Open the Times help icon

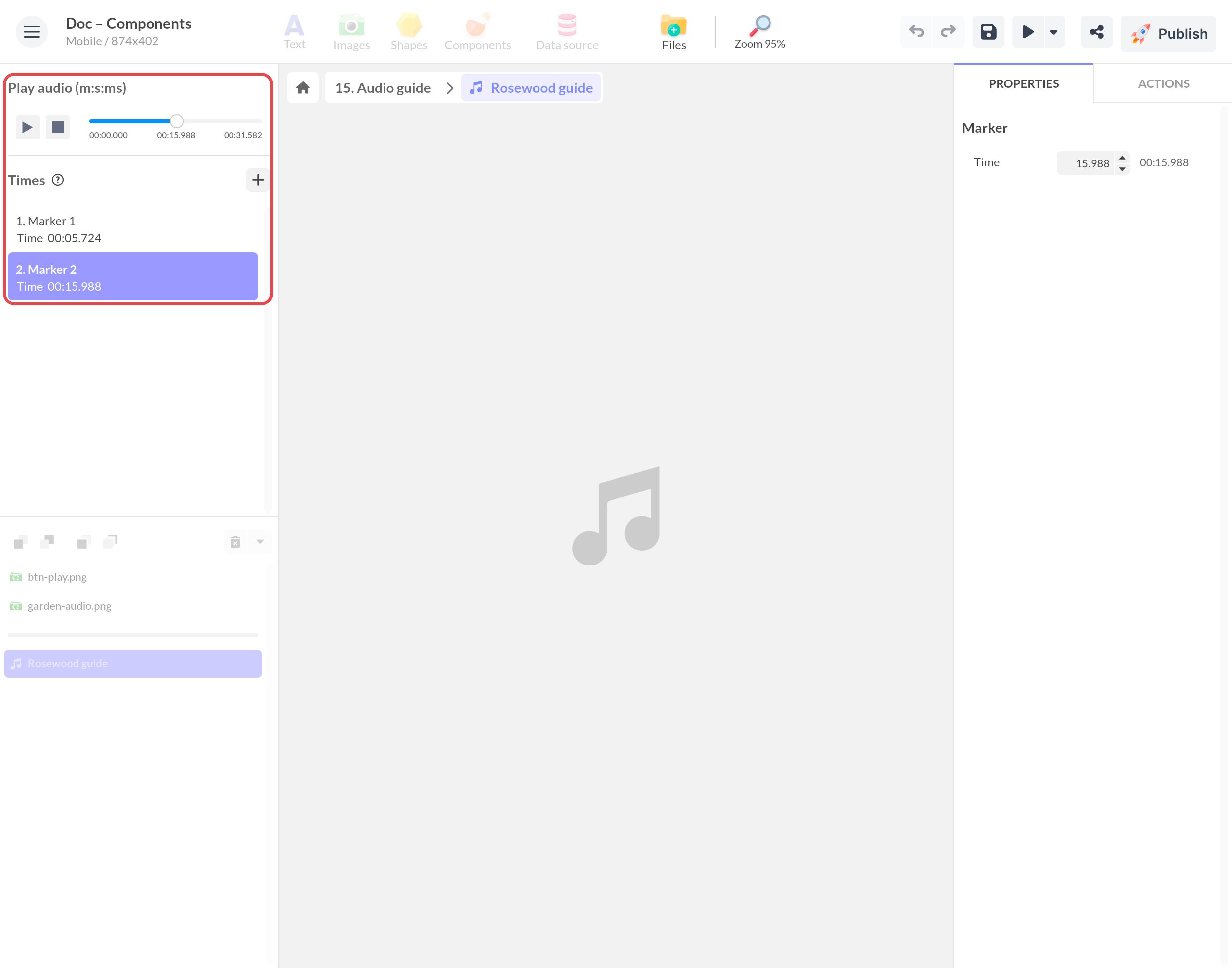(x=58, y=180)
